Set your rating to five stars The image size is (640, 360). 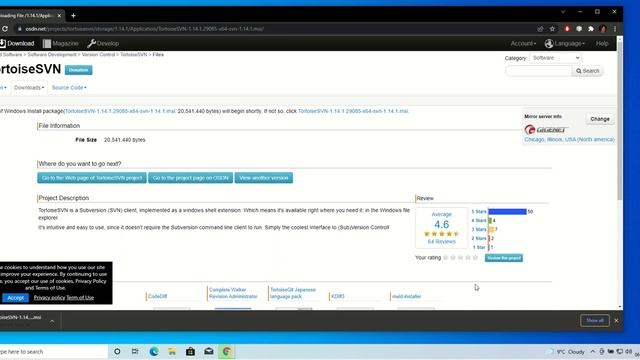pos(475,258)
